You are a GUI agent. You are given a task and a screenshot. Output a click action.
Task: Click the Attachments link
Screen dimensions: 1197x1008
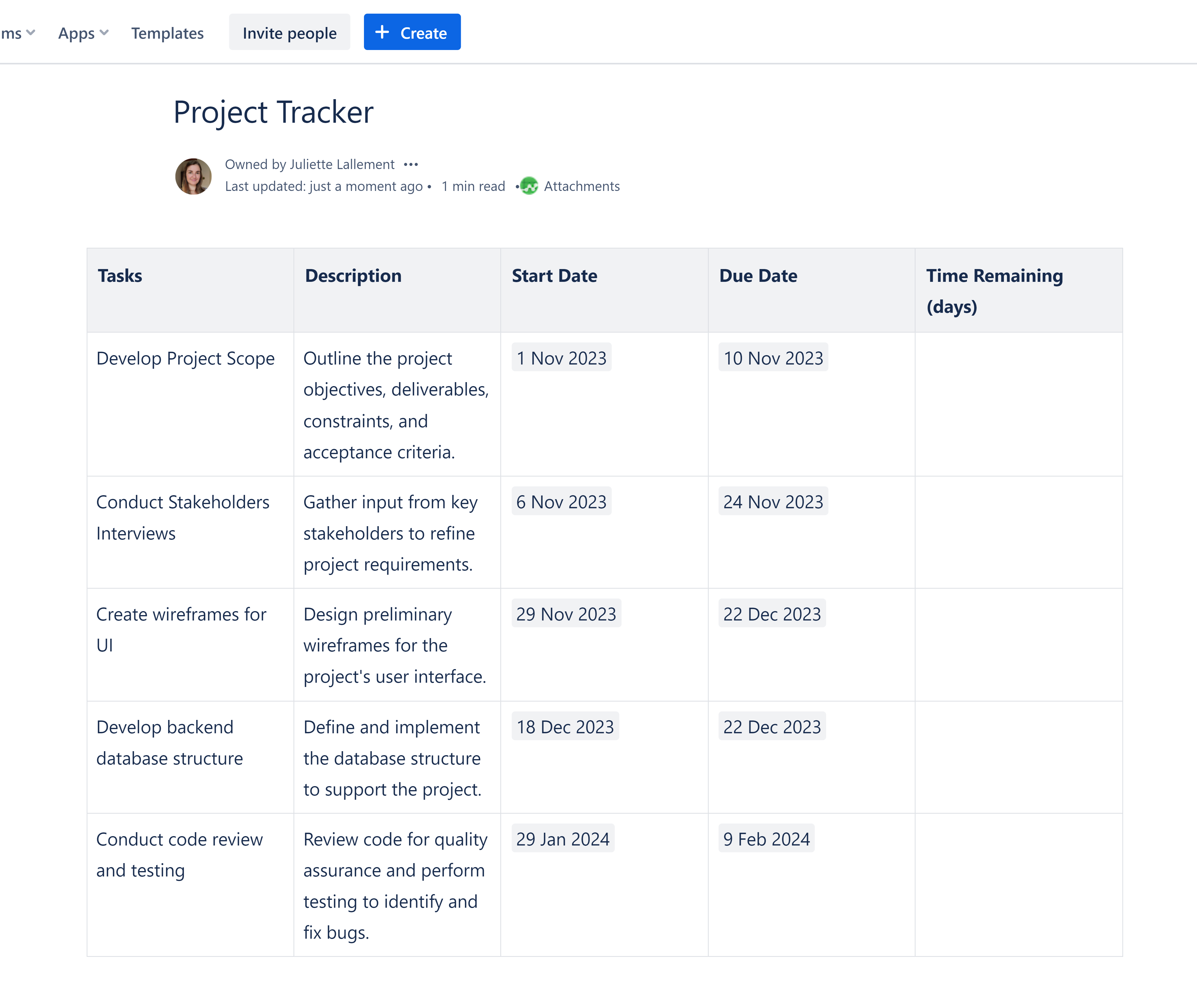tap(581, 186)
